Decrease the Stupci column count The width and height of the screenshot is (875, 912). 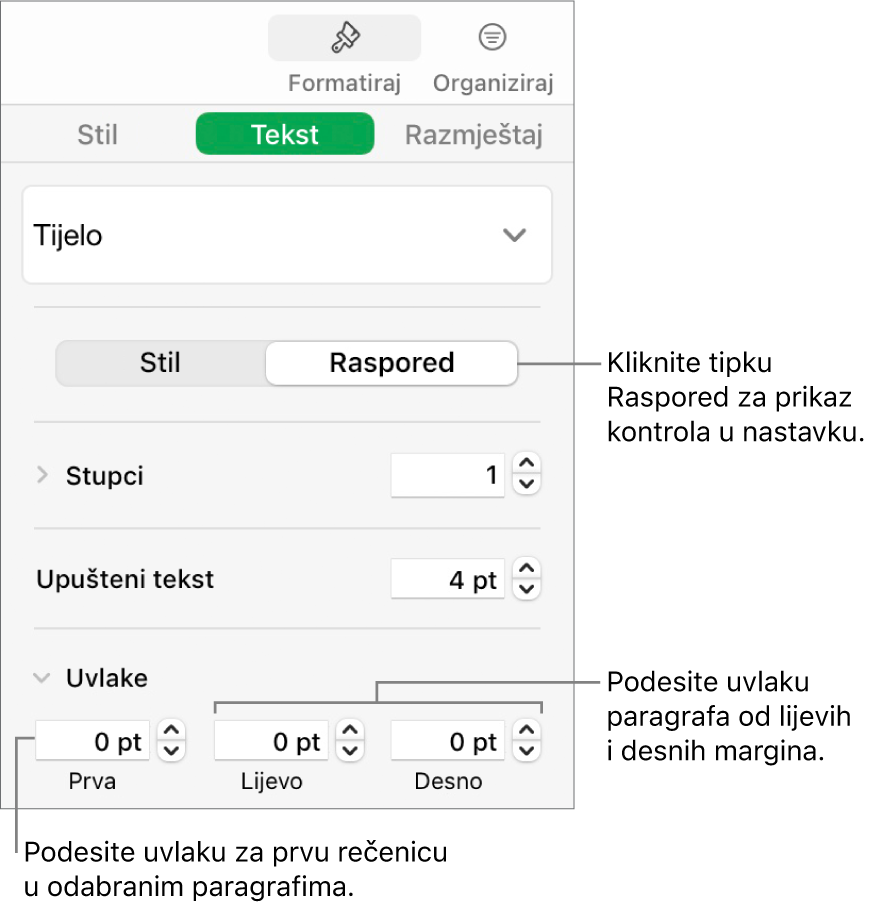coord(527,486)
